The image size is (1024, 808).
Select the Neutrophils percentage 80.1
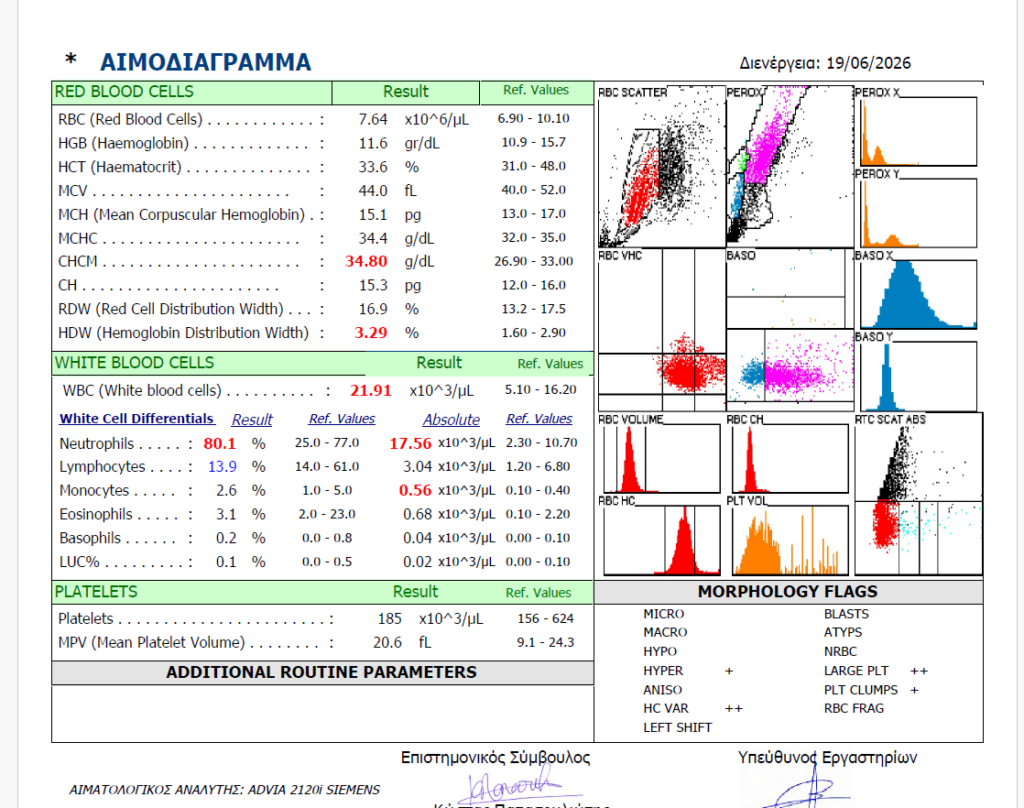click(219, 444)
